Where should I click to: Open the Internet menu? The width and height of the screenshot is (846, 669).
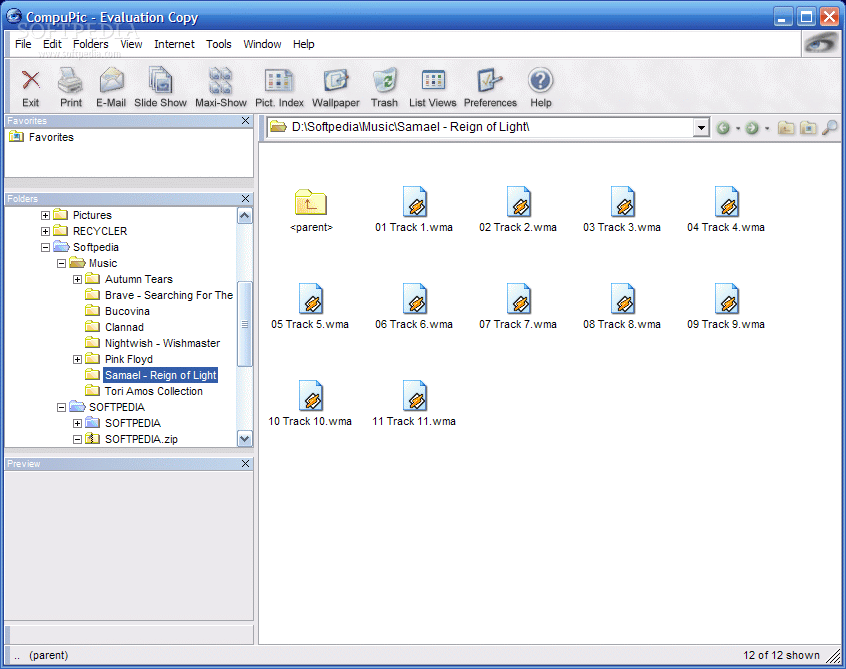click(174, 44)
